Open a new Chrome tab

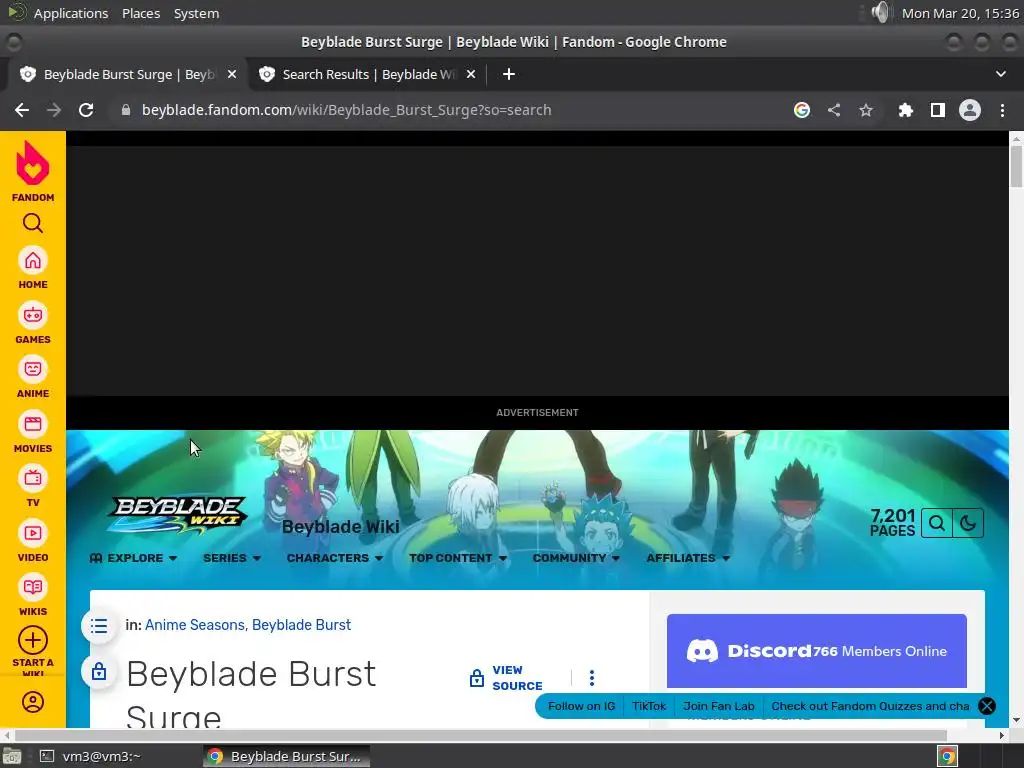click(x=509, y=74)
